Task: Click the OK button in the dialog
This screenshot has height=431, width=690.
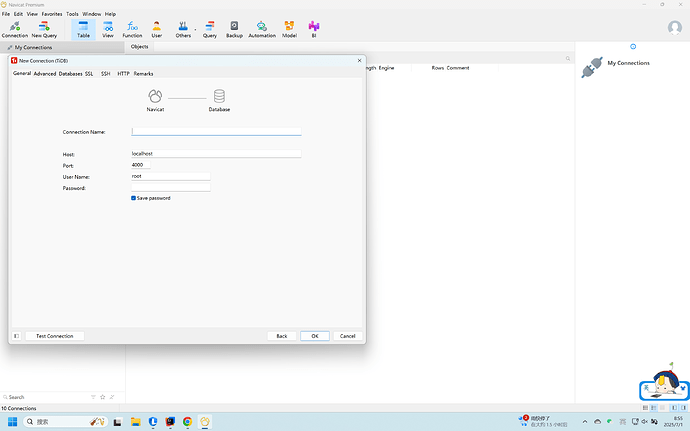Action: point(315,336)
